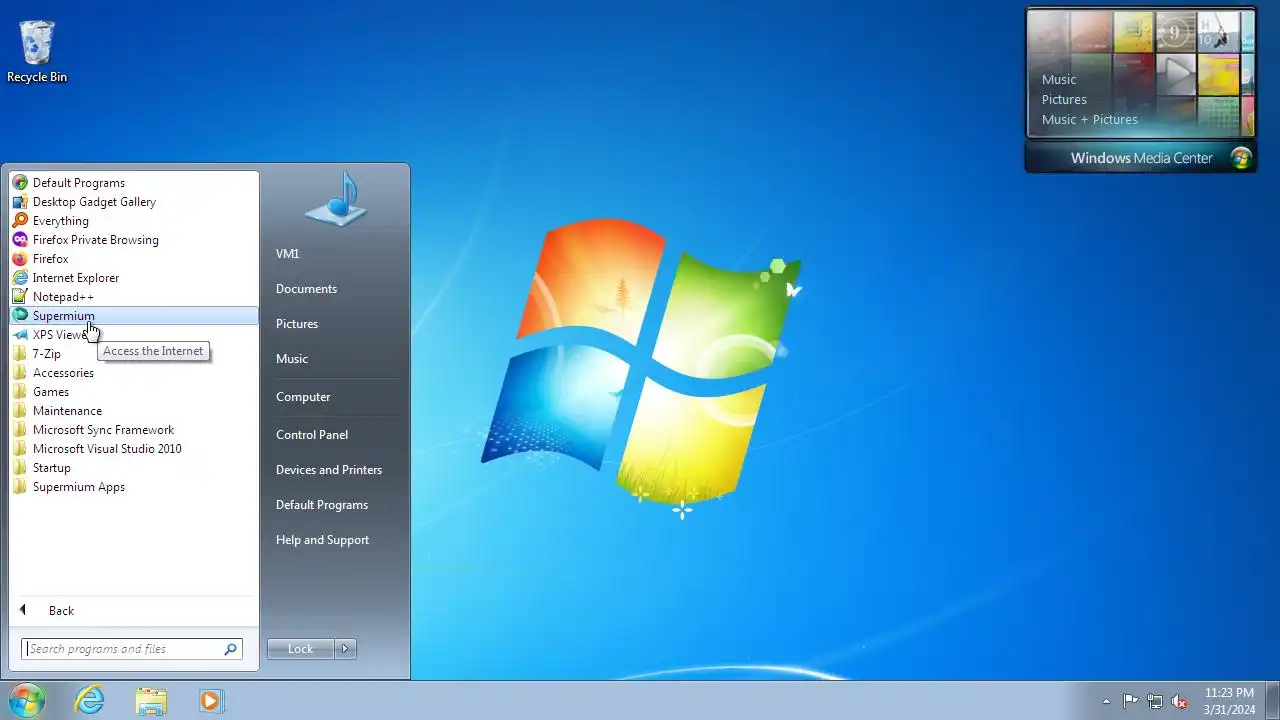Image resolution: width=1280 pixels, height=720 pixels.
Task: Click the user account music note picture
Action: (336, 198)
